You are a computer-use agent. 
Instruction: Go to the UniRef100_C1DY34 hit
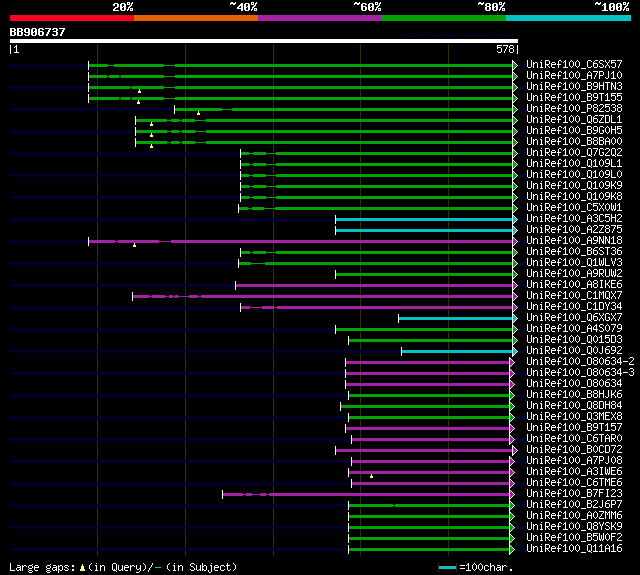click(x=574, y=307)
